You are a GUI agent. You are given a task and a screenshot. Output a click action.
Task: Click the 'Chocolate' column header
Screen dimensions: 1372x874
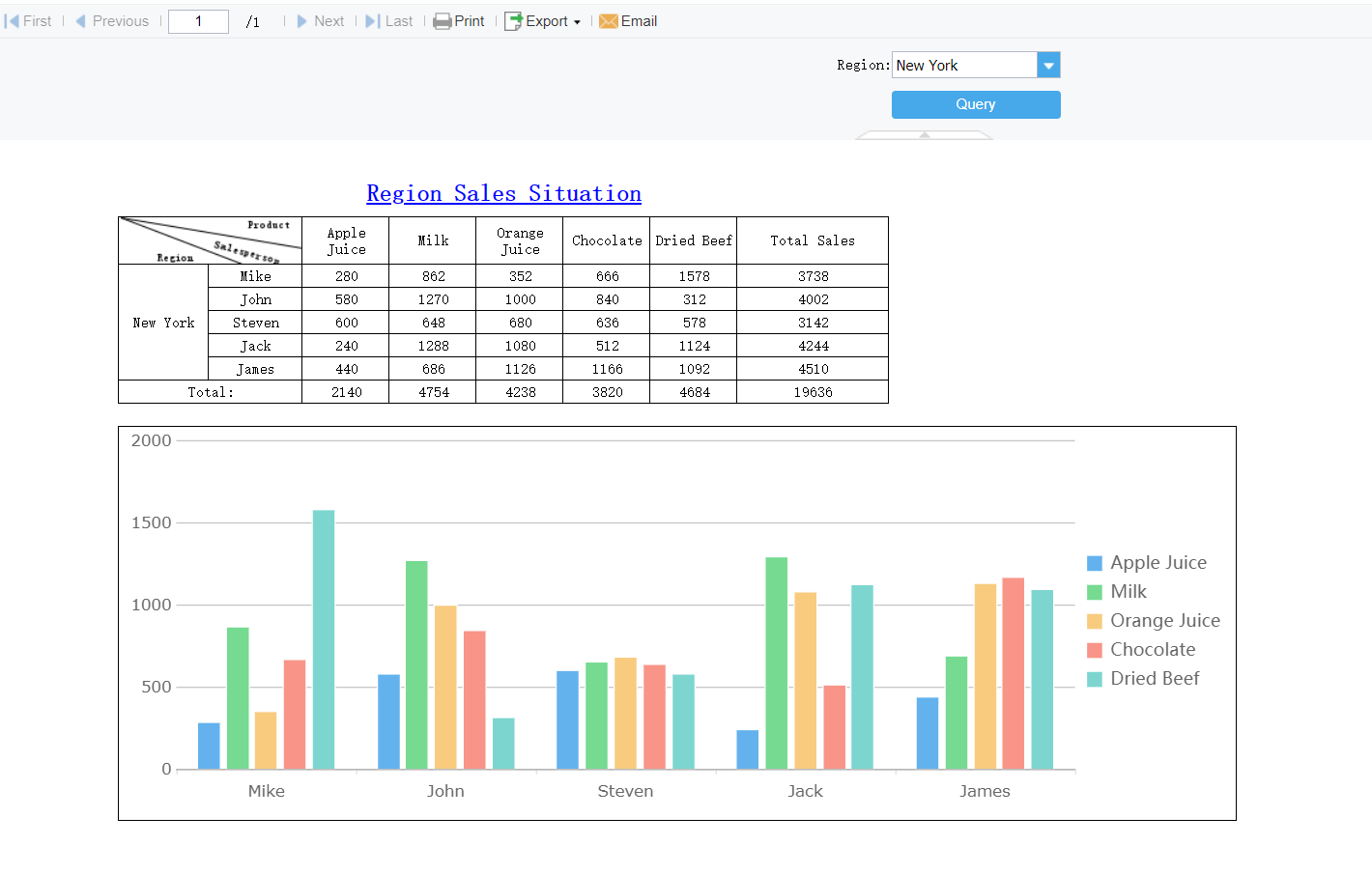tap(607, 240)
